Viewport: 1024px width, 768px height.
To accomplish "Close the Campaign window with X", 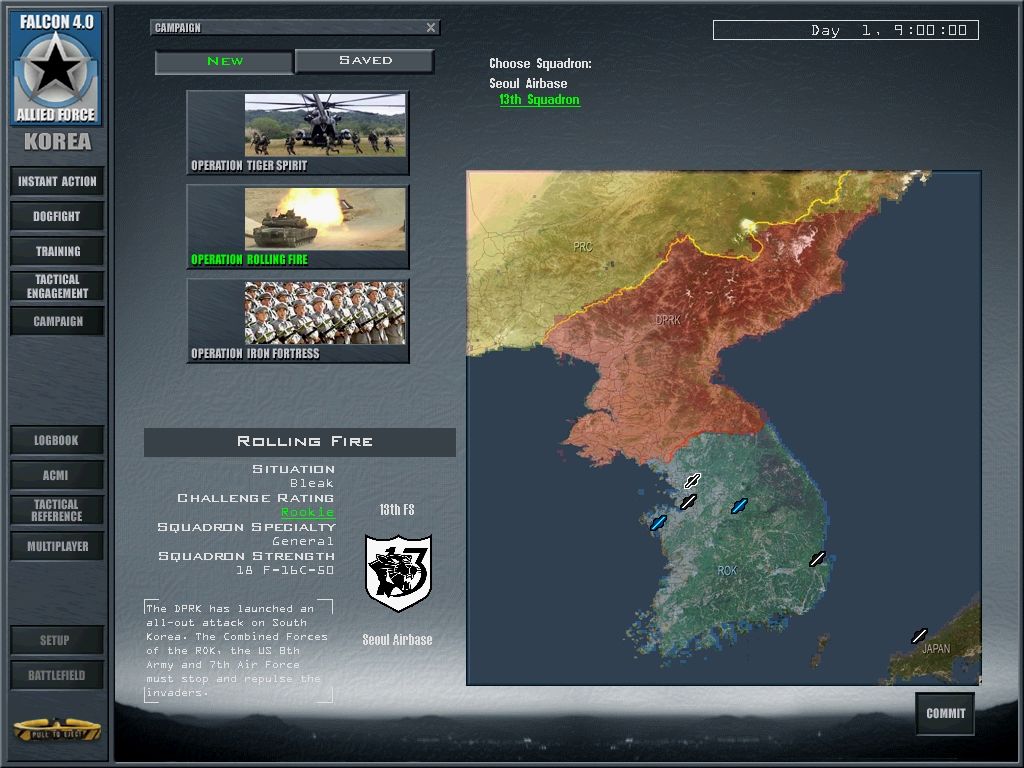I will pos(431,28).
